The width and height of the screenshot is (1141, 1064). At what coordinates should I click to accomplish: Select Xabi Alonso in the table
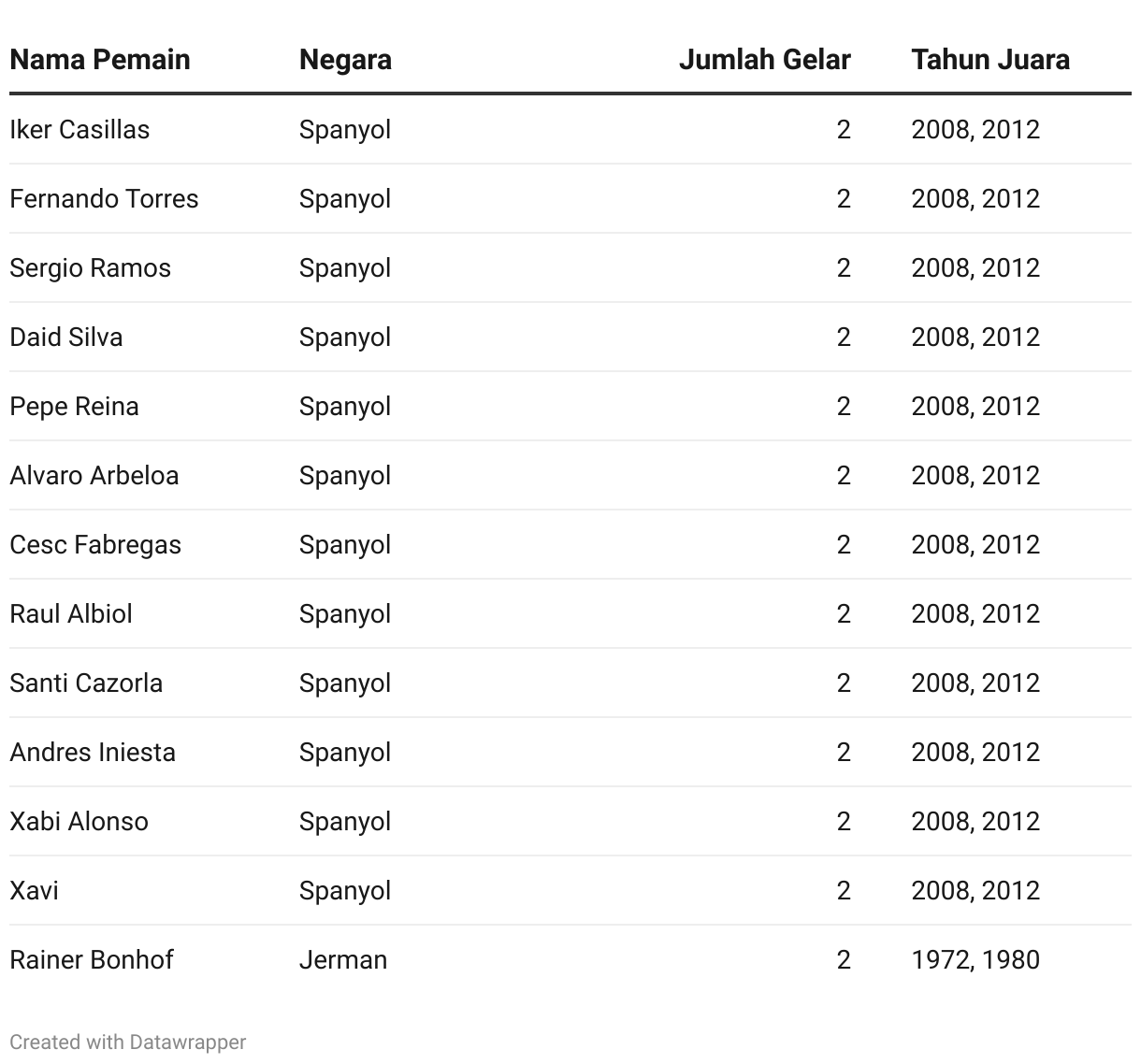click(79, 821)
